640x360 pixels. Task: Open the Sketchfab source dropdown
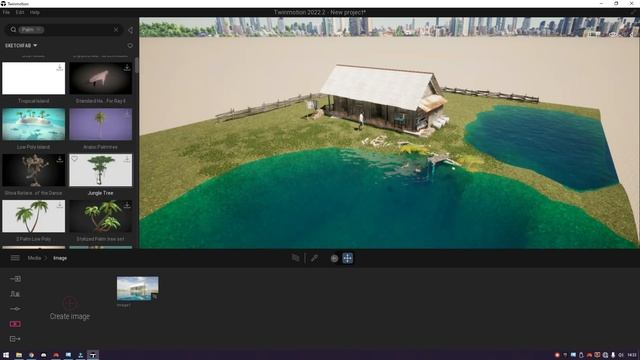click(21, 45)
